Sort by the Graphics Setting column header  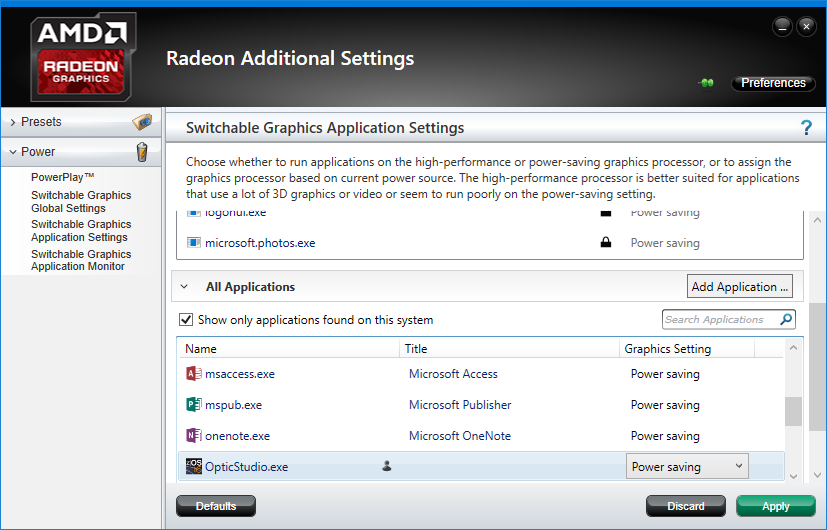pyautogui.click(x=687, y=349)
